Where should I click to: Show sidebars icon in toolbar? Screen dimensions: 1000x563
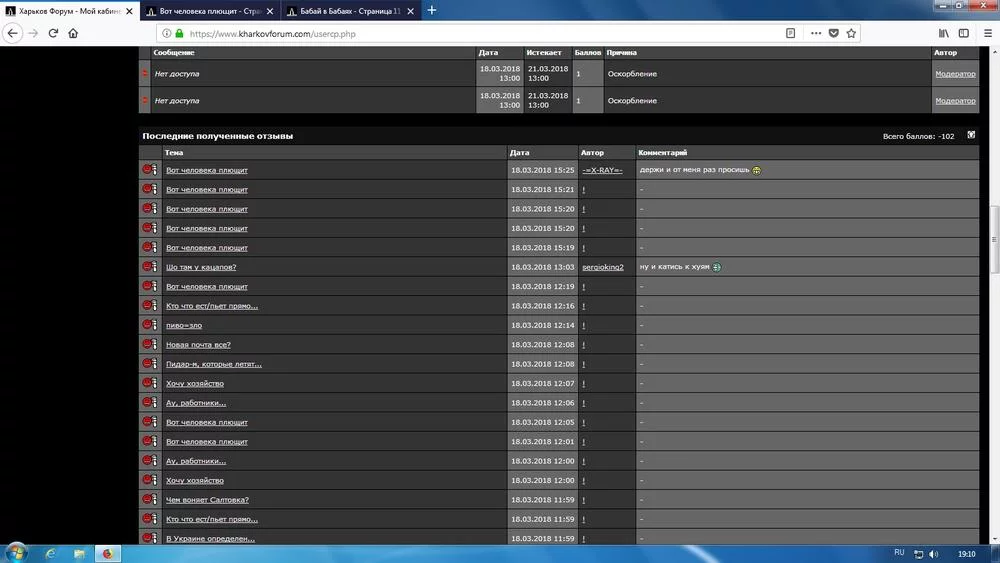click(964, 33)
